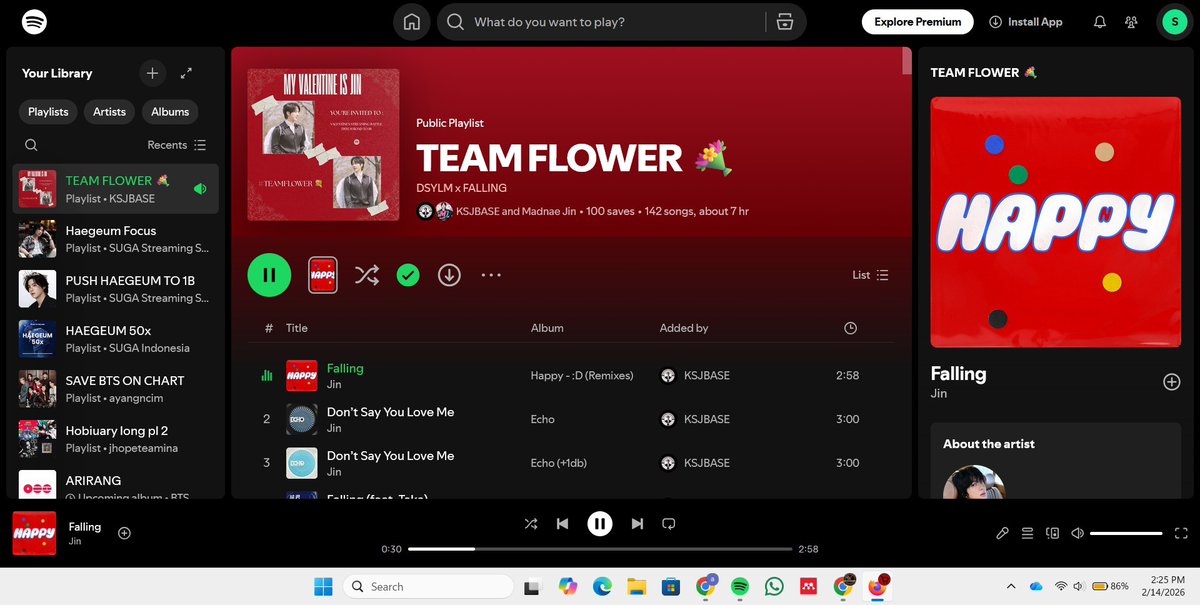Screen dimensions: 1200x605
Task: Show hidden system tray icons chevron
Action: coord(1010,586)
